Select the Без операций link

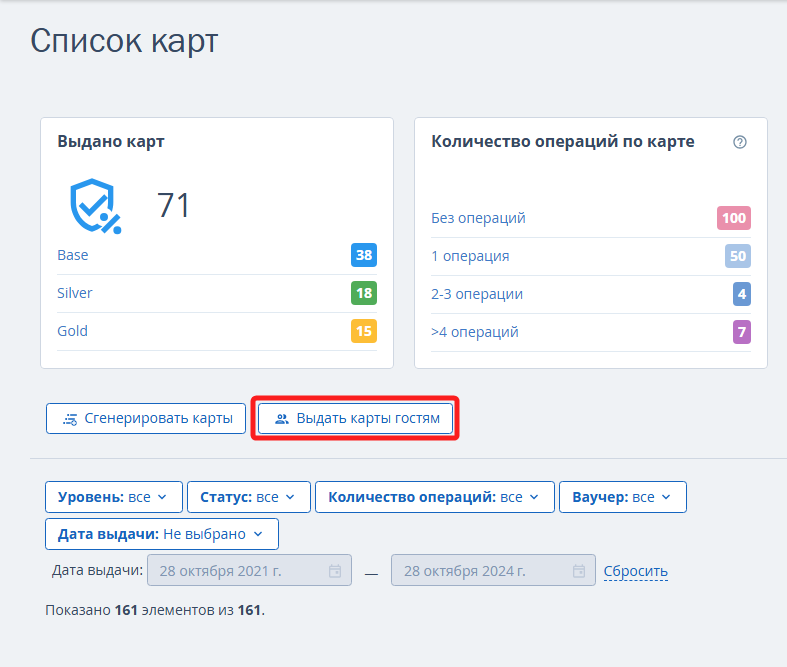pyautogui.click(x=478, y=218)
